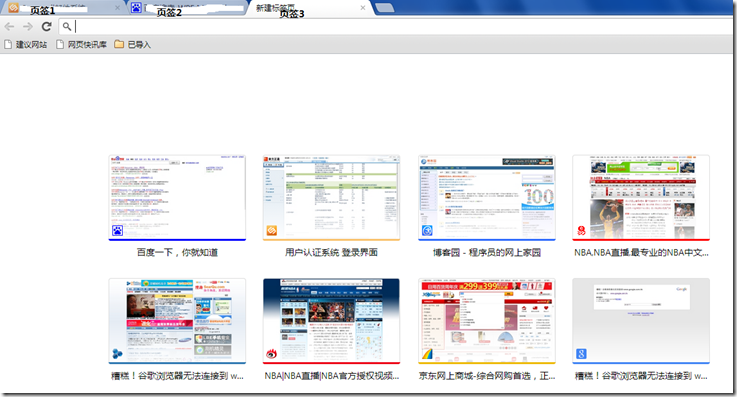Click the Sina eye icon on NBA直播 thumbnail
The width and height of the screenshot is (737, 397).
coord(272,353)
